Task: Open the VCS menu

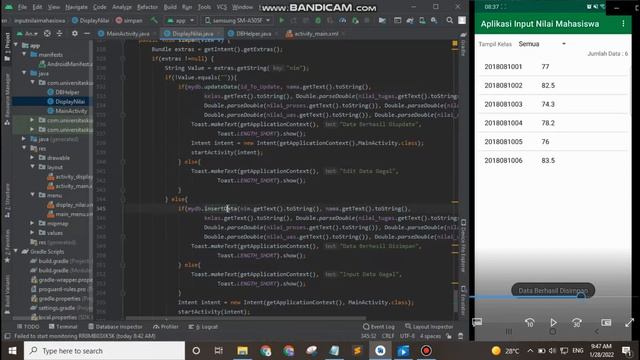Action: click(222, 7)
